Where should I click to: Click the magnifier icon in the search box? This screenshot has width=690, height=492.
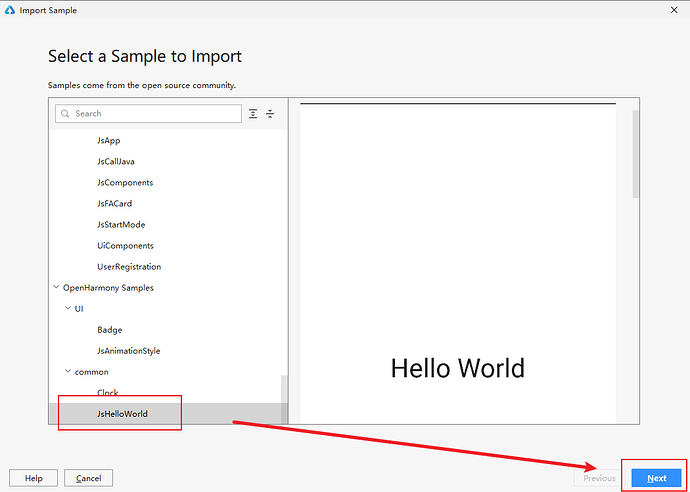[x=65, y=114]
